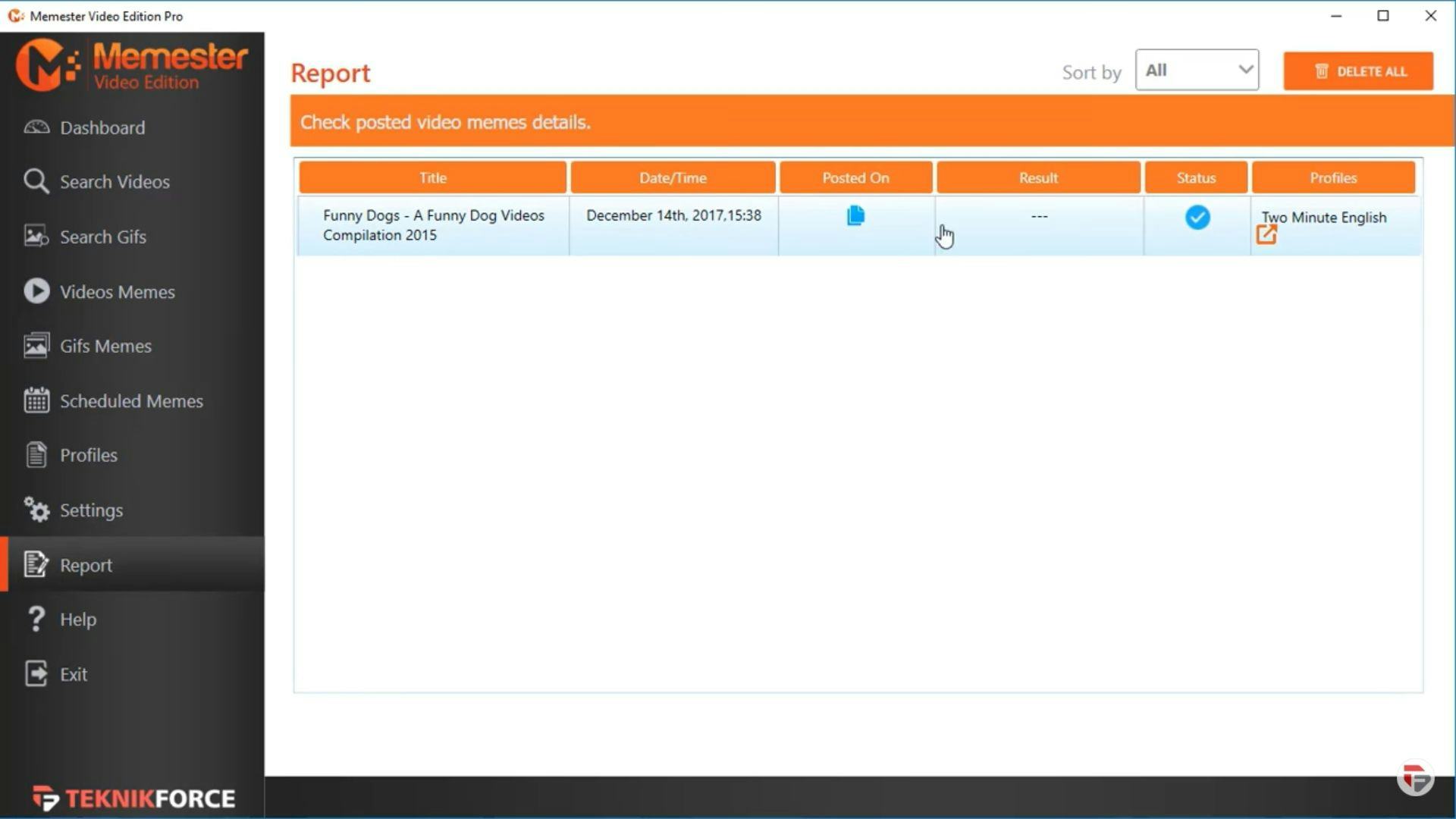This screenshot has width=1456, height=819.
Task: Expand the Sort by dropdown
Action: pos(1197,71)
